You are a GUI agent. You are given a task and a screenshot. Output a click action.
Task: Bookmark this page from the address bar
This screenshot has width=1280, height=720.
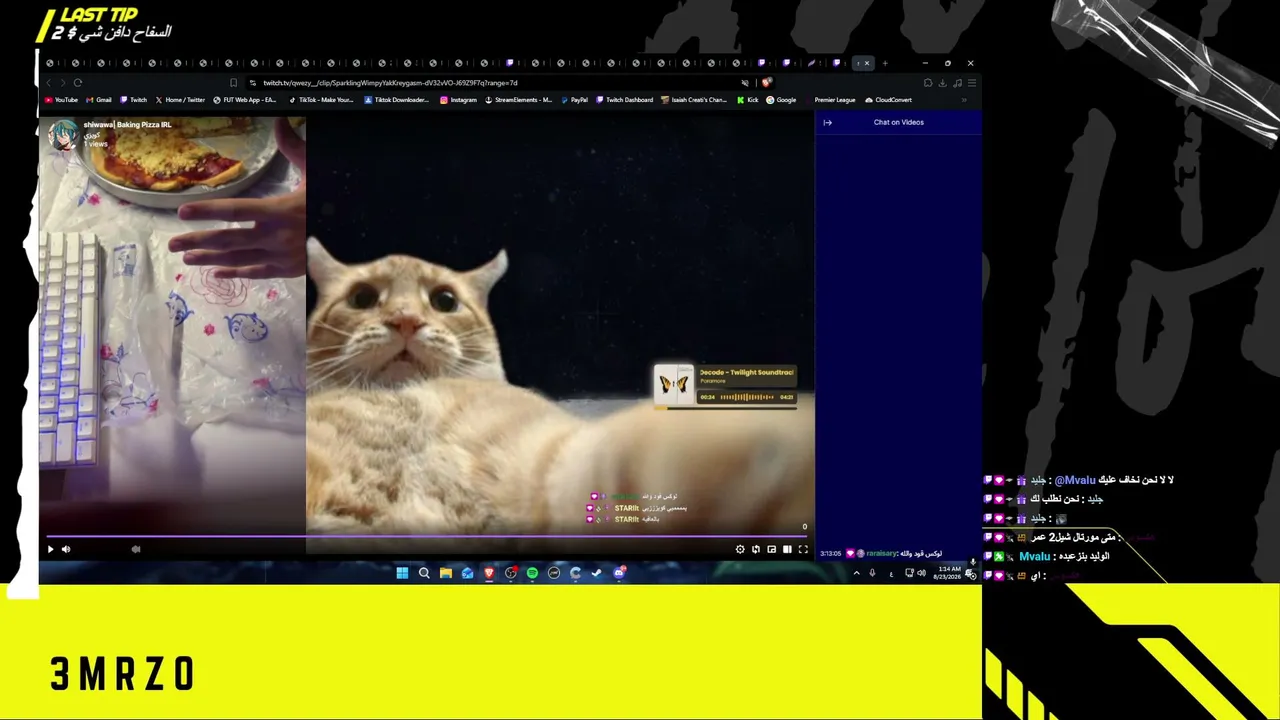233,83
